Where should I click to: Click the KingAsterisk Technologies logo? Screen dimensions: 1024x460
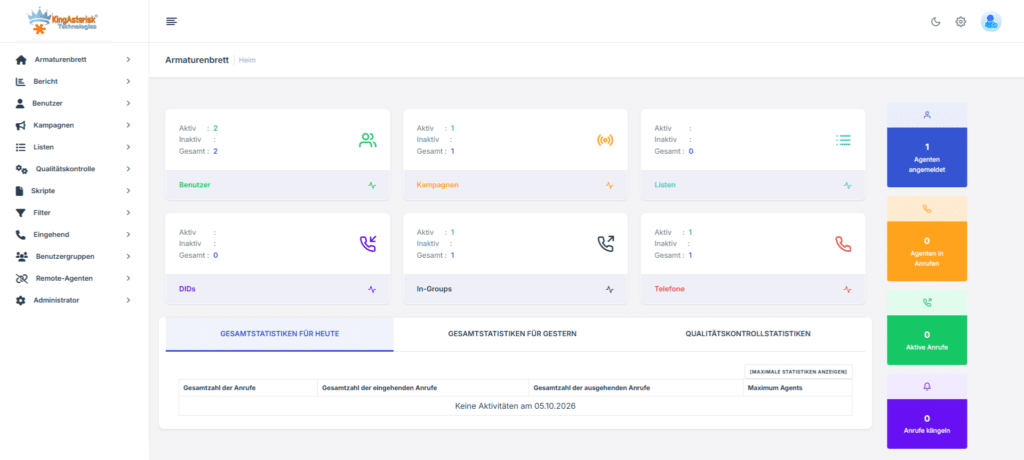click(x=63, y=21)
